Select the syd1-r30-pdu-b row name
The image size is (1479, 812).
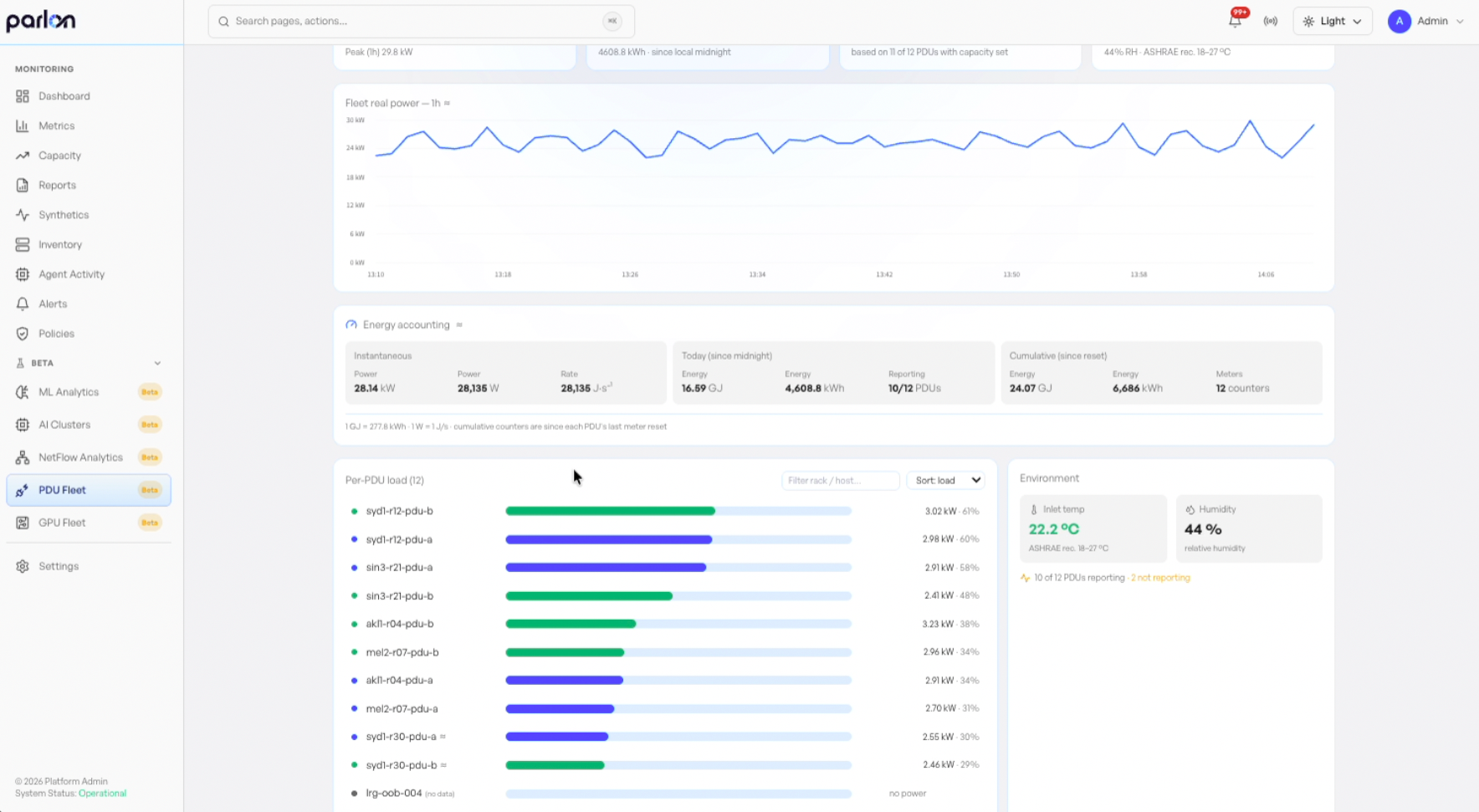tap(401, 765)
